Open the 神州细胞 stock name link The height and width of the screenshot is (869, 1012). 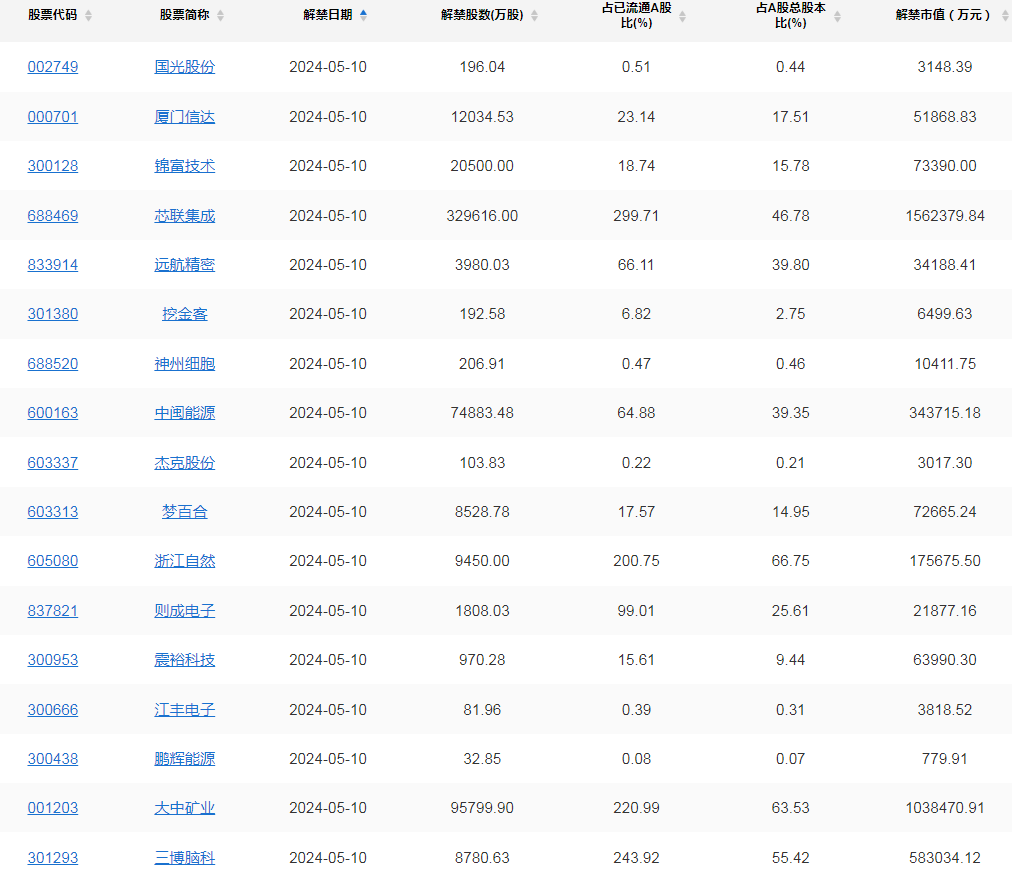tap(185, 363)
